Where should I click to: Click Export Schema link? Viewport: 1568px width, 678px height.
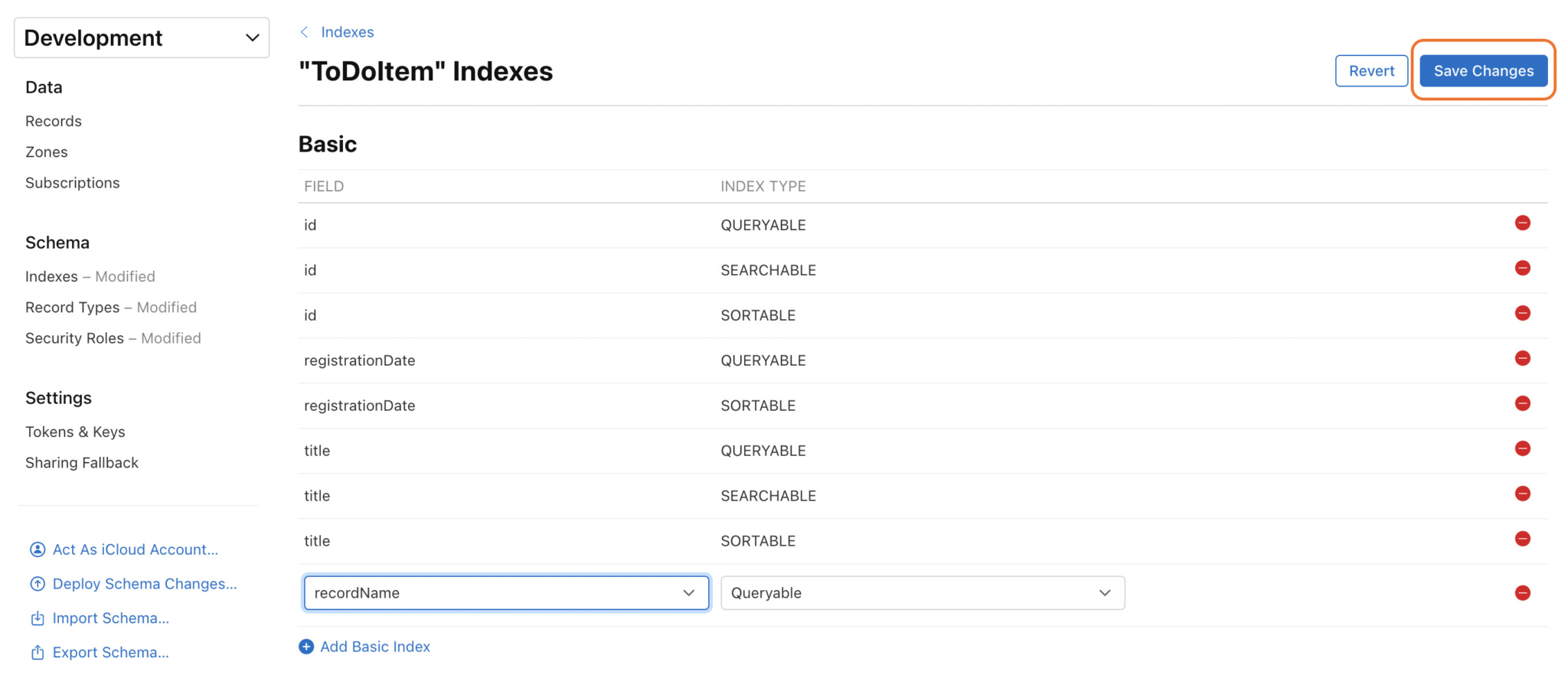(110, 653)
